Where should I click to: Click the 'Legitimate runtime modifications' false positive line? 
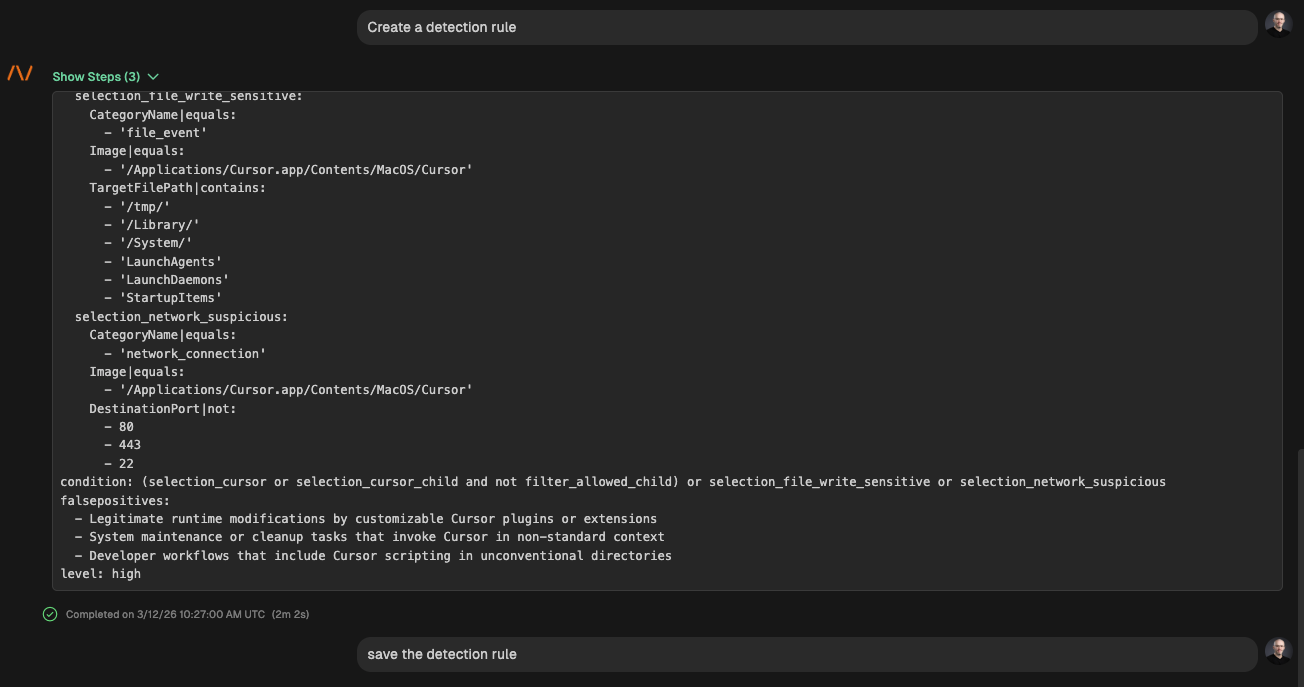(x=366, y=519)
